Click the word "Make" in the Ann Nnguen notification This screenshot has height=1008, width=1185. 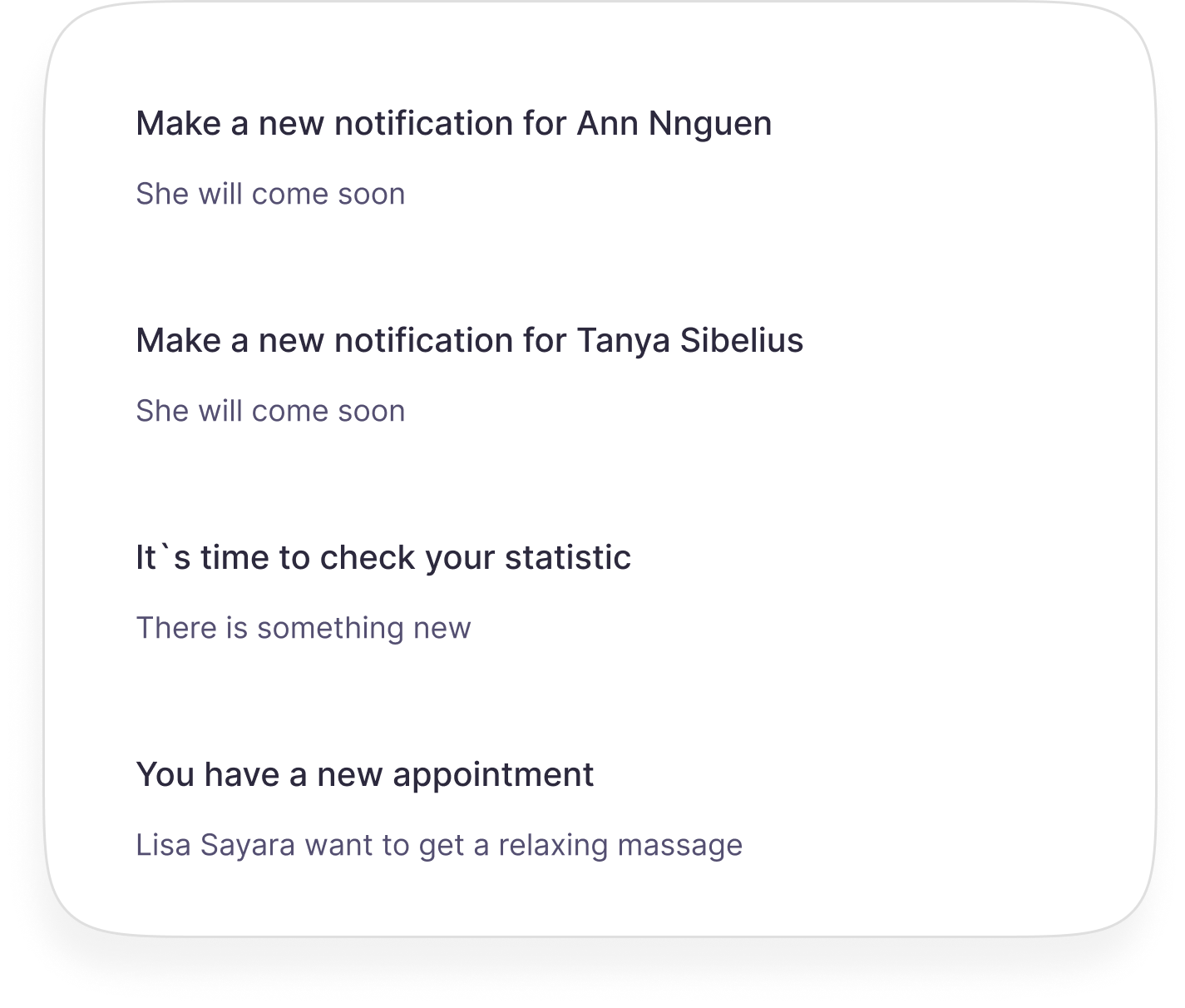click(179, 124)
